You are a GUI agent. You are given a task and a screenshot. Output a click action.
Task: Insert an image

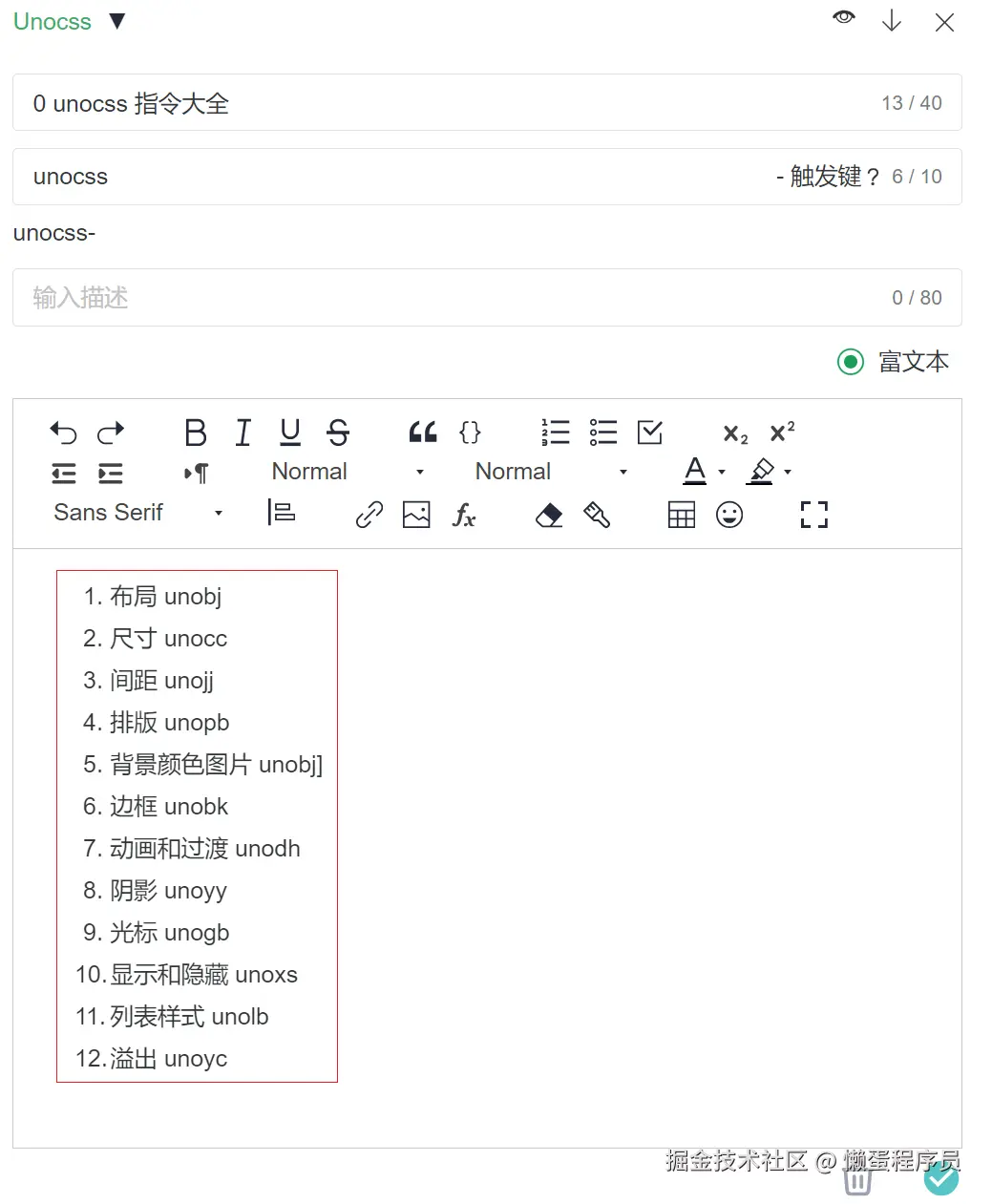tap(416, 516)
